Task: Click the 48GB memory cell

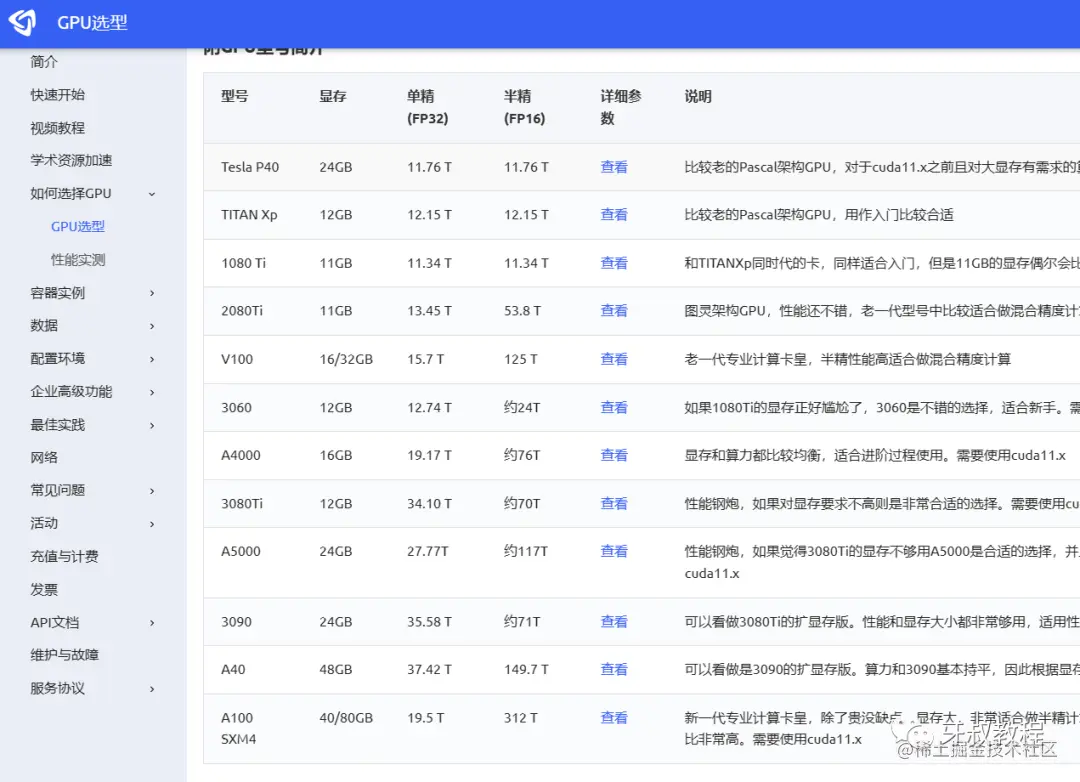Action: pos(335,670)
